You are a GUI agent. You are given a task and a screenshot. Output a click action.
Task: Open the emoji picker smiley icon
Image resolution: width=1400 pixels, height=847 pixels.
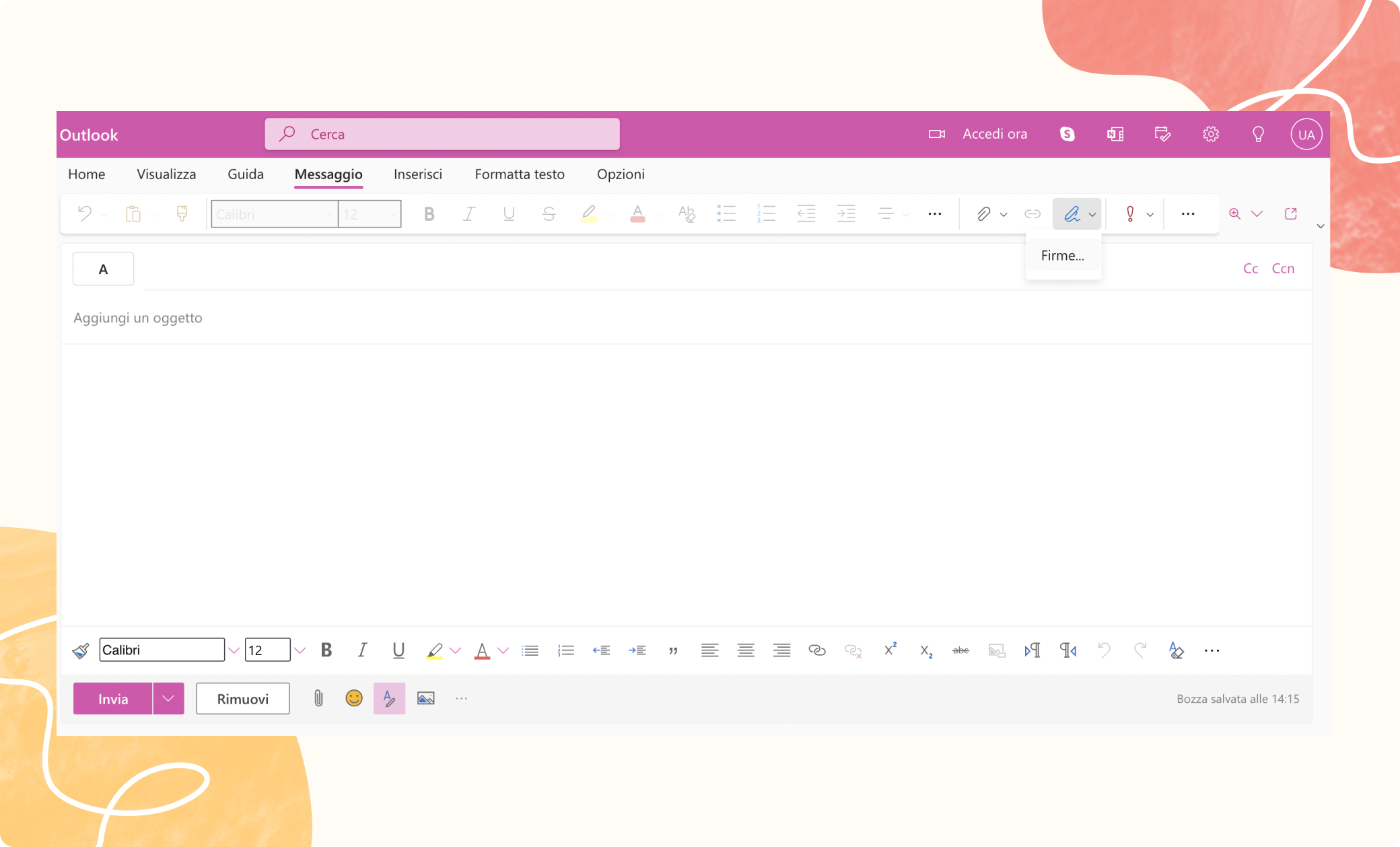coord(353,699)
